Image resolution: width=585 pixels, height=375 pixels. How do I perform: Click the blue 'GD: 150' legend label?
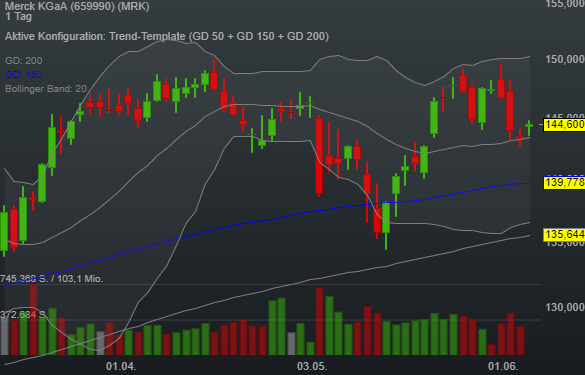24,75
